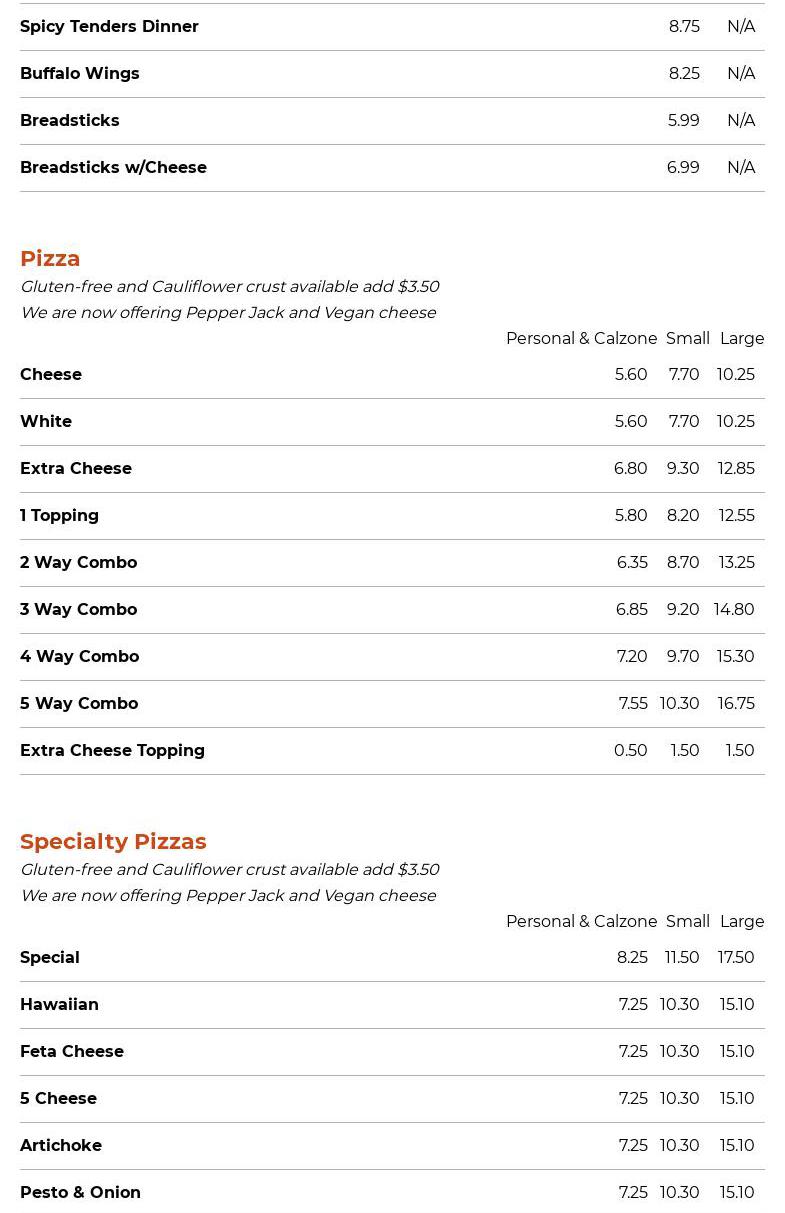Click the Artichoke specialty pizza
Image resolution: width=785 pixels, height=1213 pixels.
(61, 1145)
